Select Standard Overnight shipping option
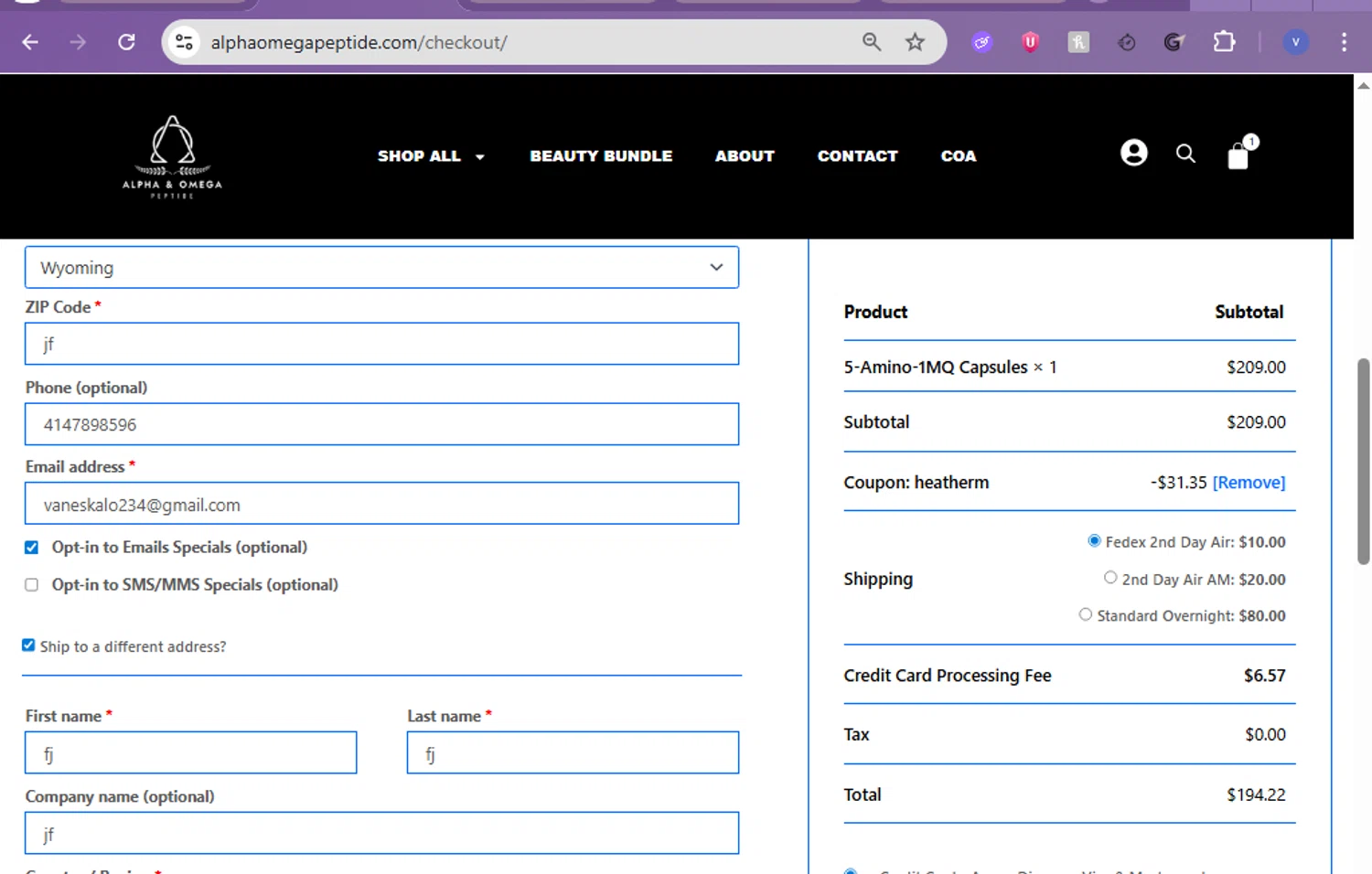The height and width of the screenshot is (874, 1372). 1086,614
